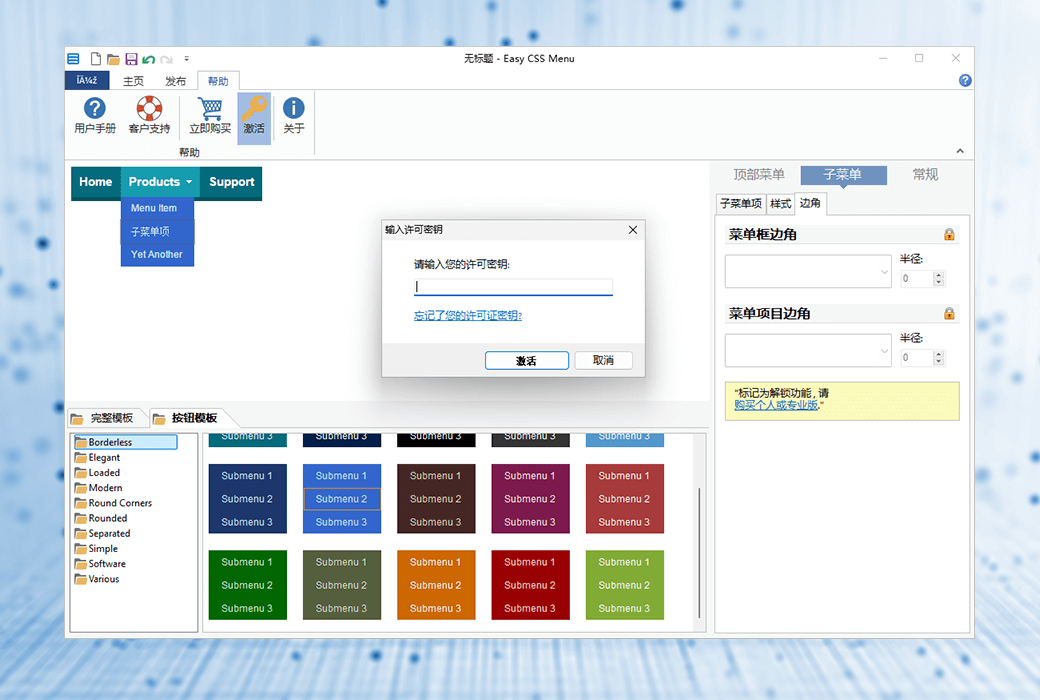Click the license key input field

click(x=513, y=287)
